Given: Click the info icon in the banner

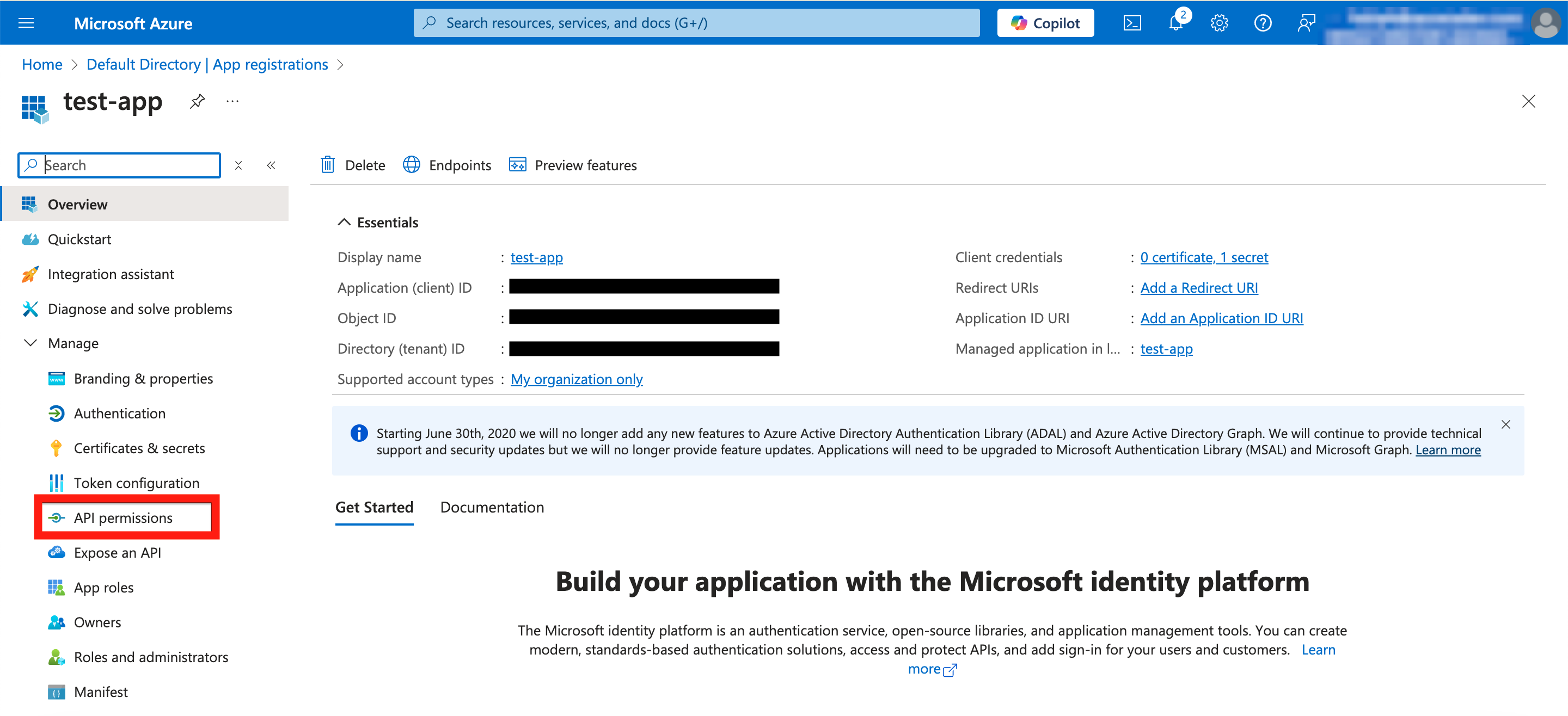Looking at the screenshot, I should pos(359,433).
